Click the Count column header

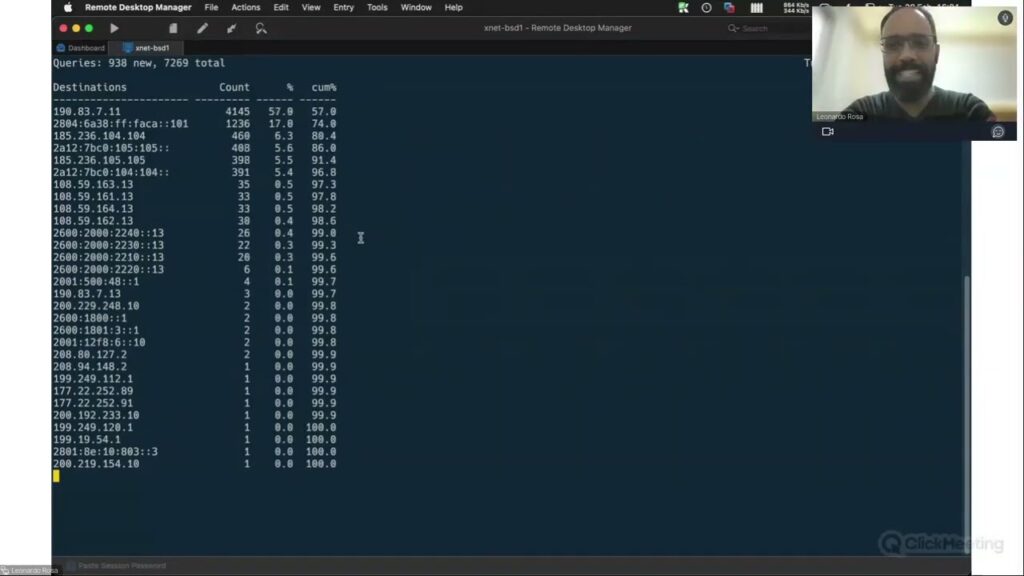coord(234,88)
